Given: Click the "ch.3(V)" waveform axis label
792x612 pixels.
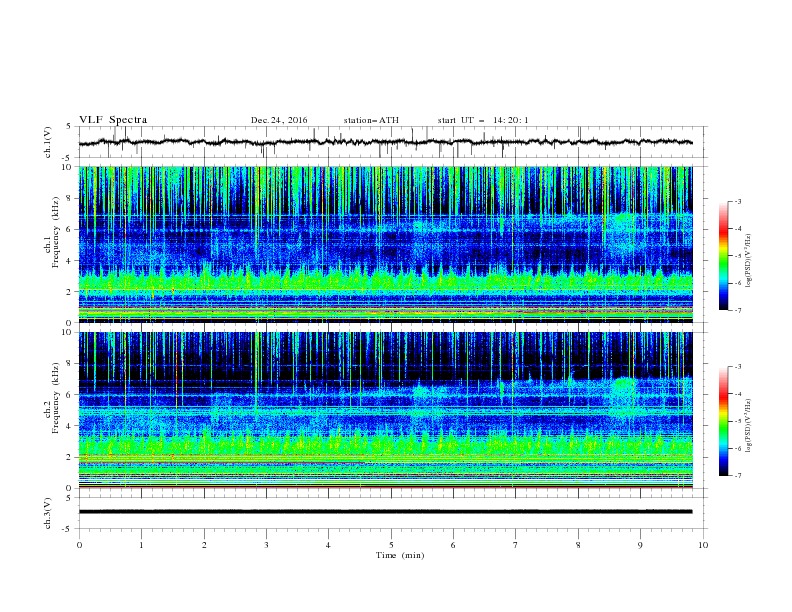Looking at the screenshot, I should [48, 514].
